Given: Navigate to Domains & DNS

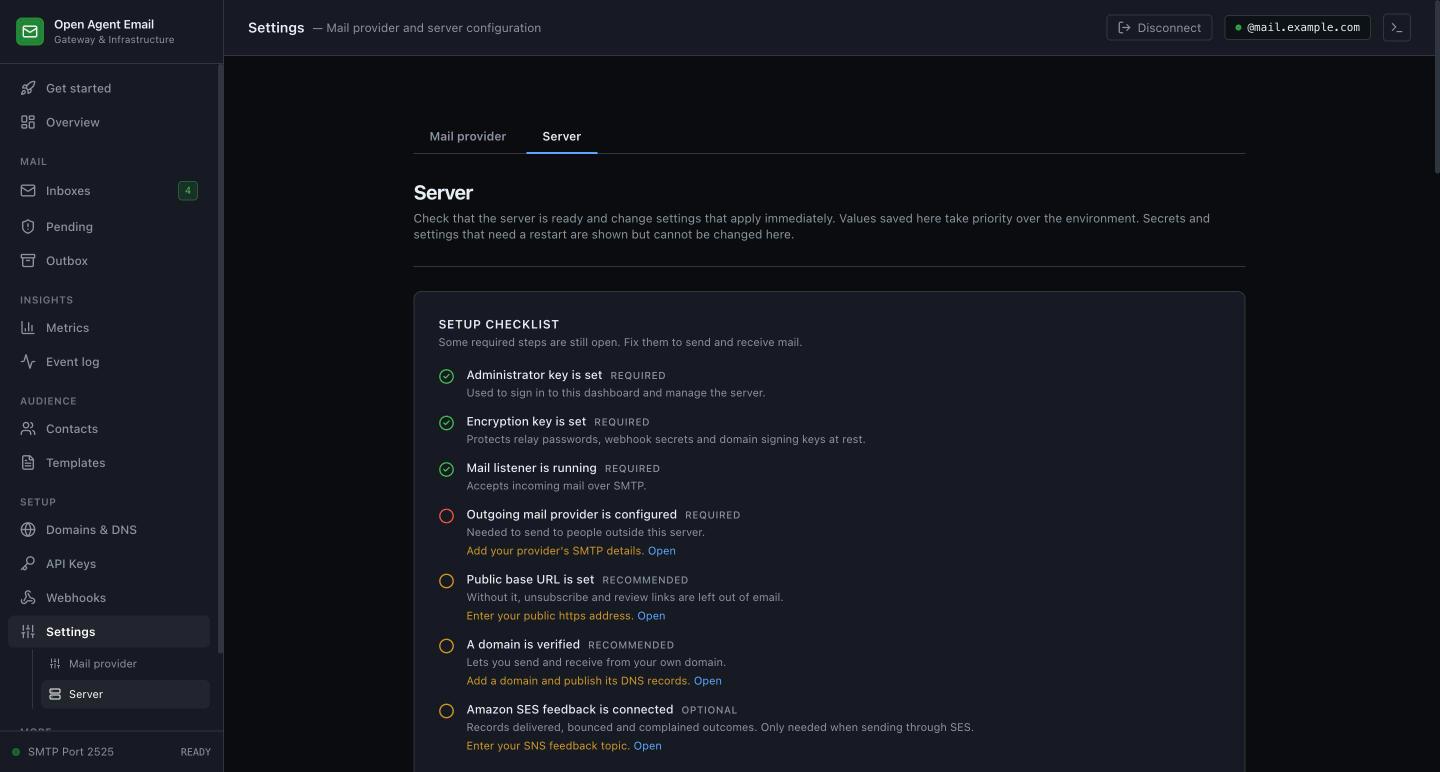Looking at the screenshot, I should point(108,530).
